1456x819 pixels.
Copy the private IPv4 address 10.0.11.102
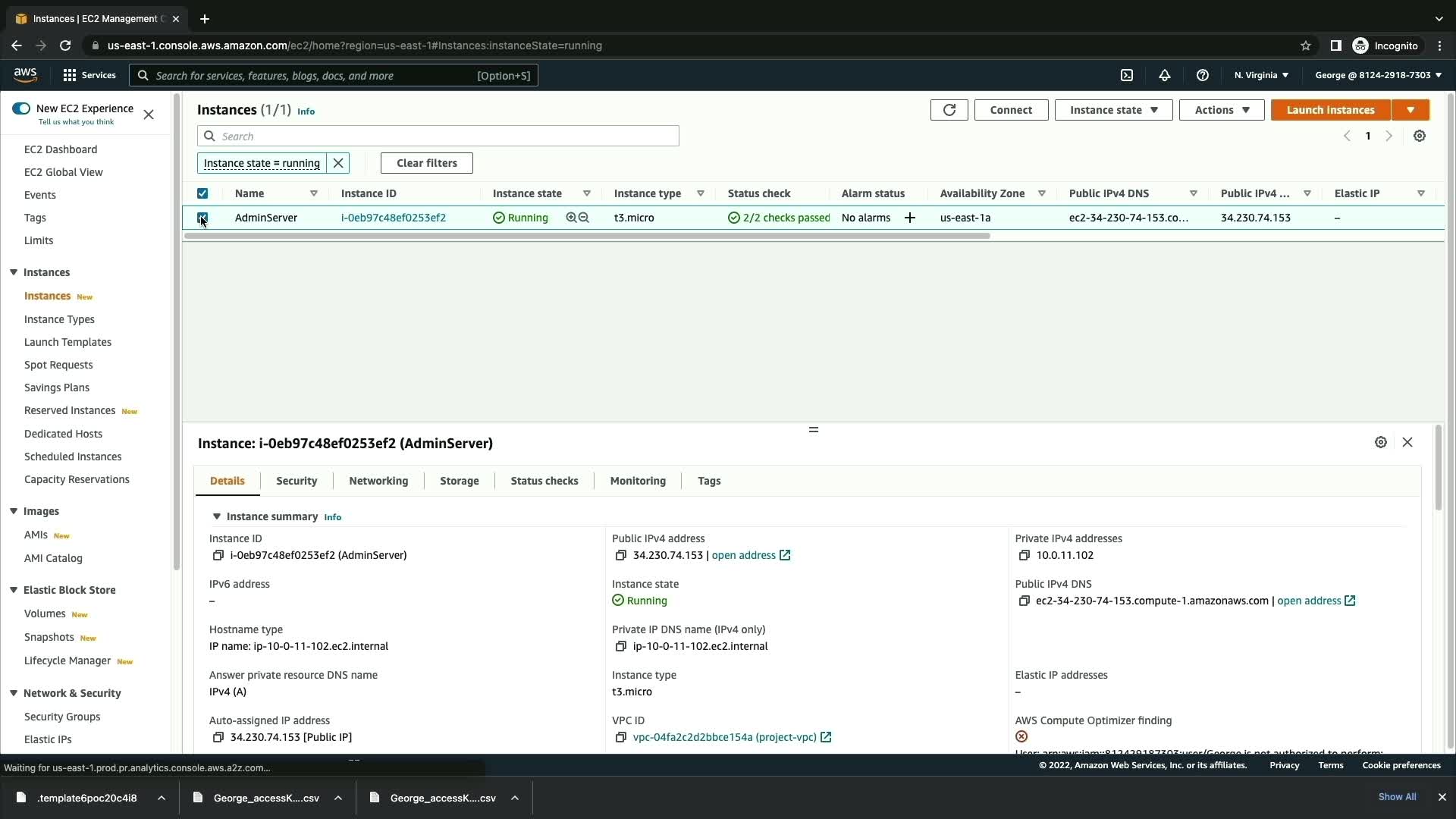click(1024, 555)
